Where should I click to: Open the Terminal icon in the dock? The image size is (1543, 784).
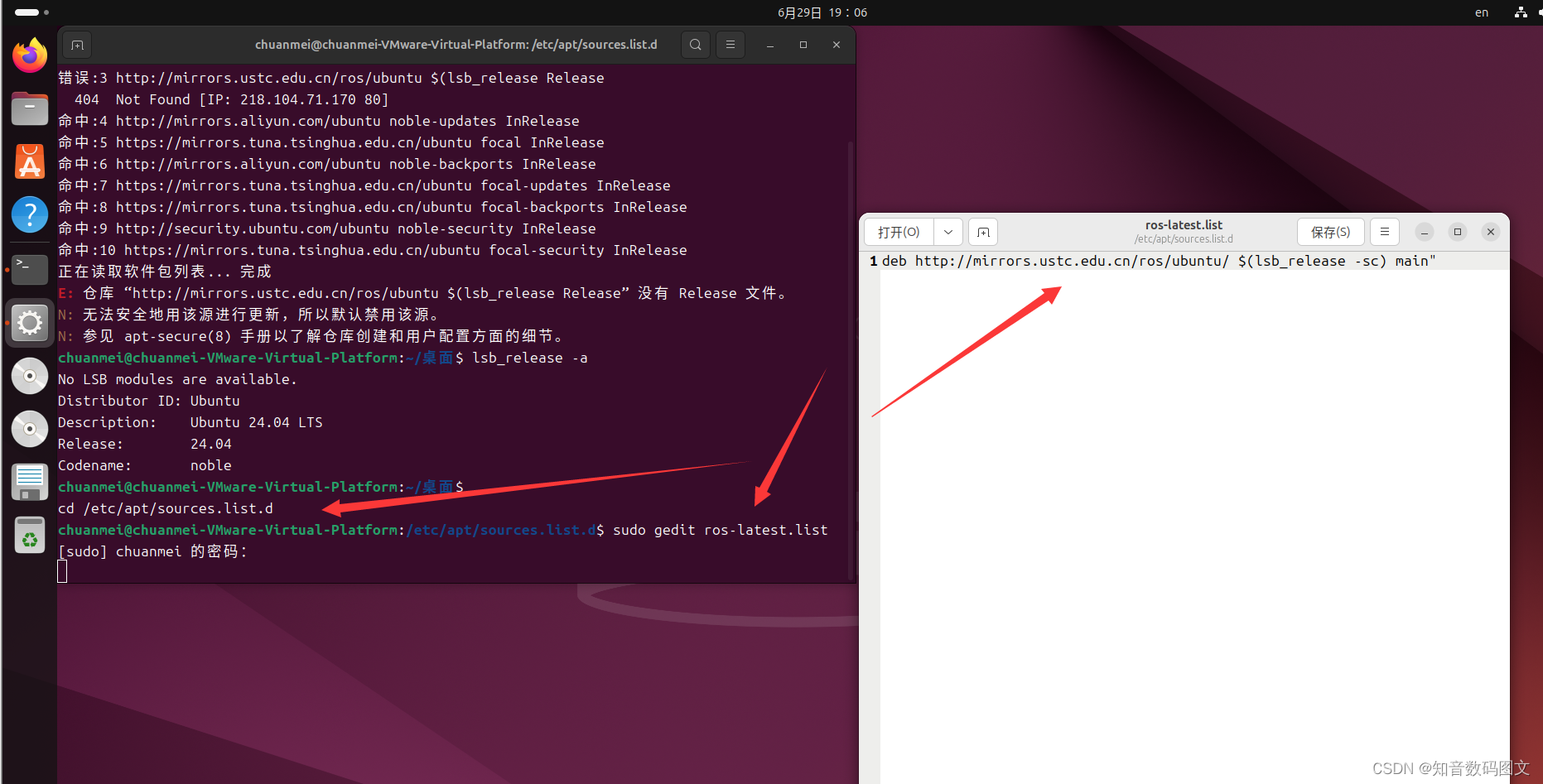coord(29,269)
